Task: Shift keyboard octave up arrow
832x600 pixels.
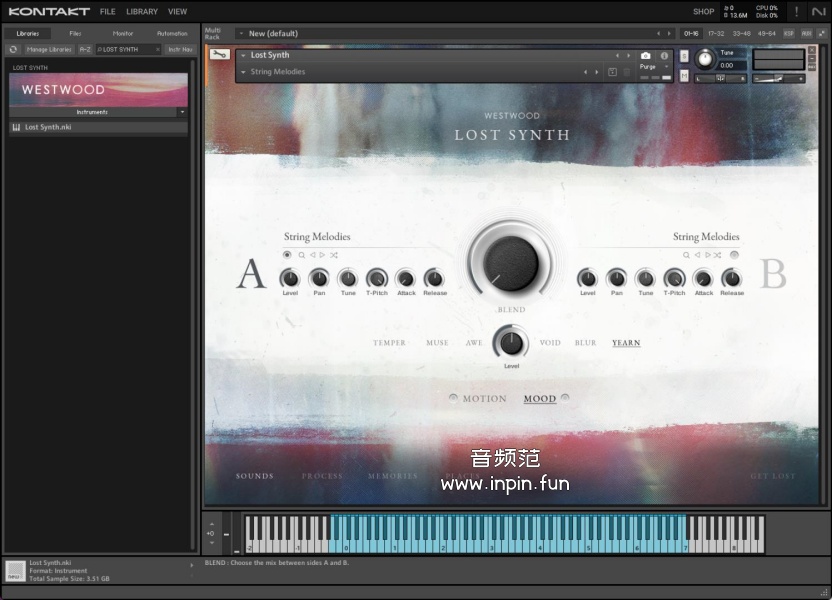Action: tap(212, 524)
